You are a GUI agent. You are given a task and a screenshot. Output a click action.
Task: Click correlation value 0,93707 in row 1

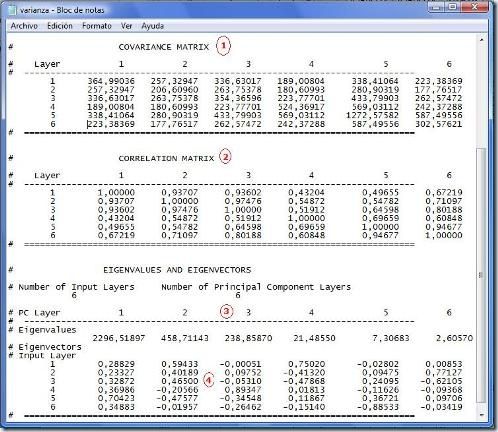pyautogui.click(x=180, y=192)
